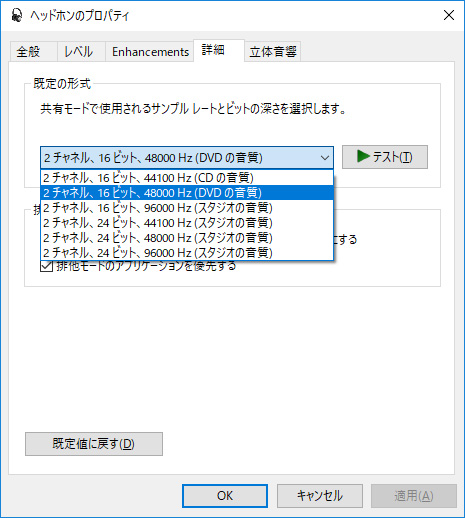Viewport: 465px width, 518px height.
Task: Go to the Enhancements tab
Action: [150, 52]
